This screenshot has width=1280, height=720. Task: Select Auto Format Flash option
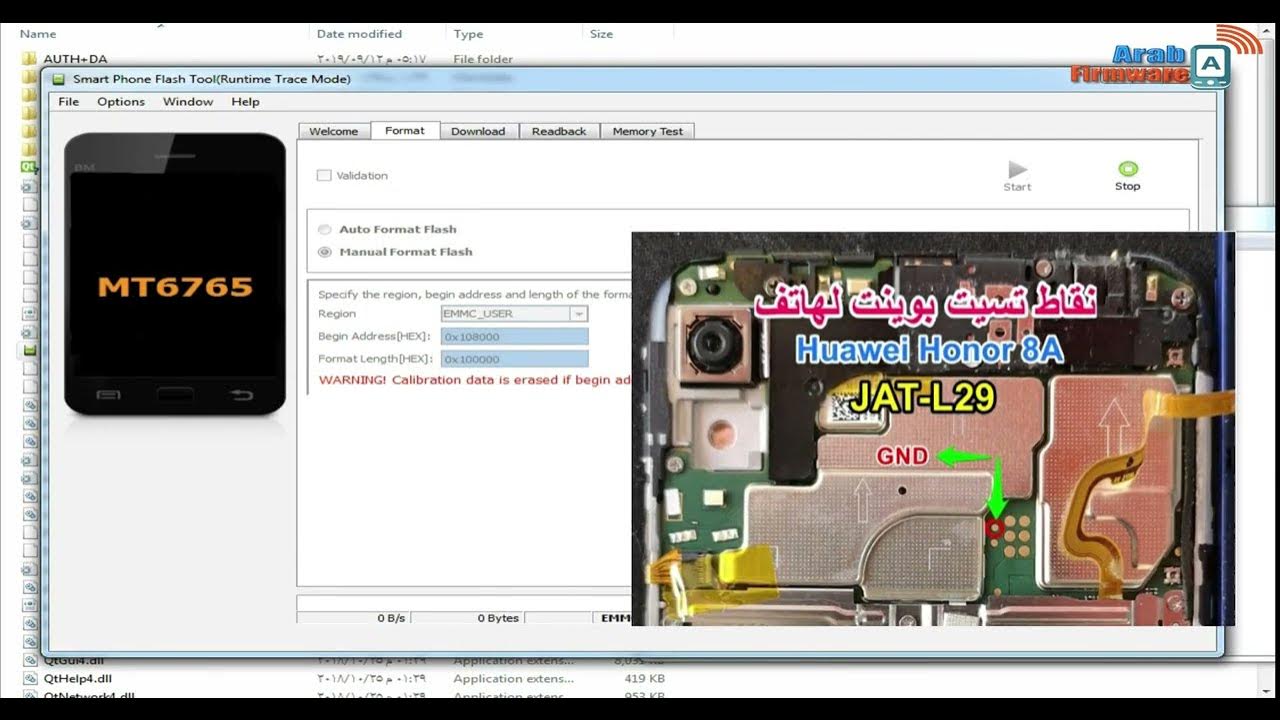(x=325, y=229)
